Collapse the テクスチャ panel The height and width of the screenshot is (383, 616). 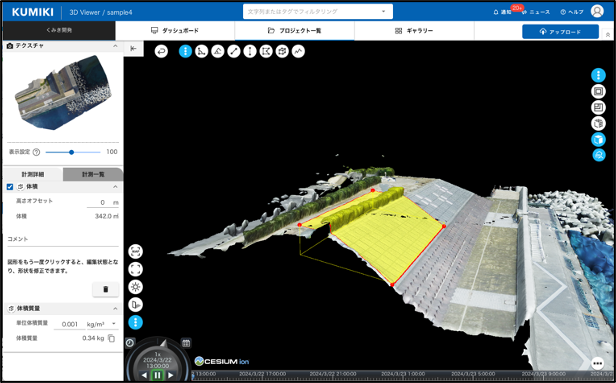pyautogui.click(x=115, y=46)
